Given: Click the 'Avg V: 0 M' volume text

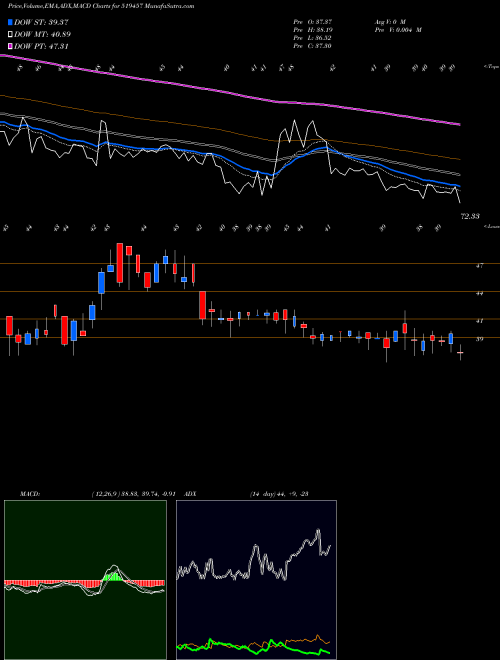Looking at the screenshot, I should coord(390,21).
